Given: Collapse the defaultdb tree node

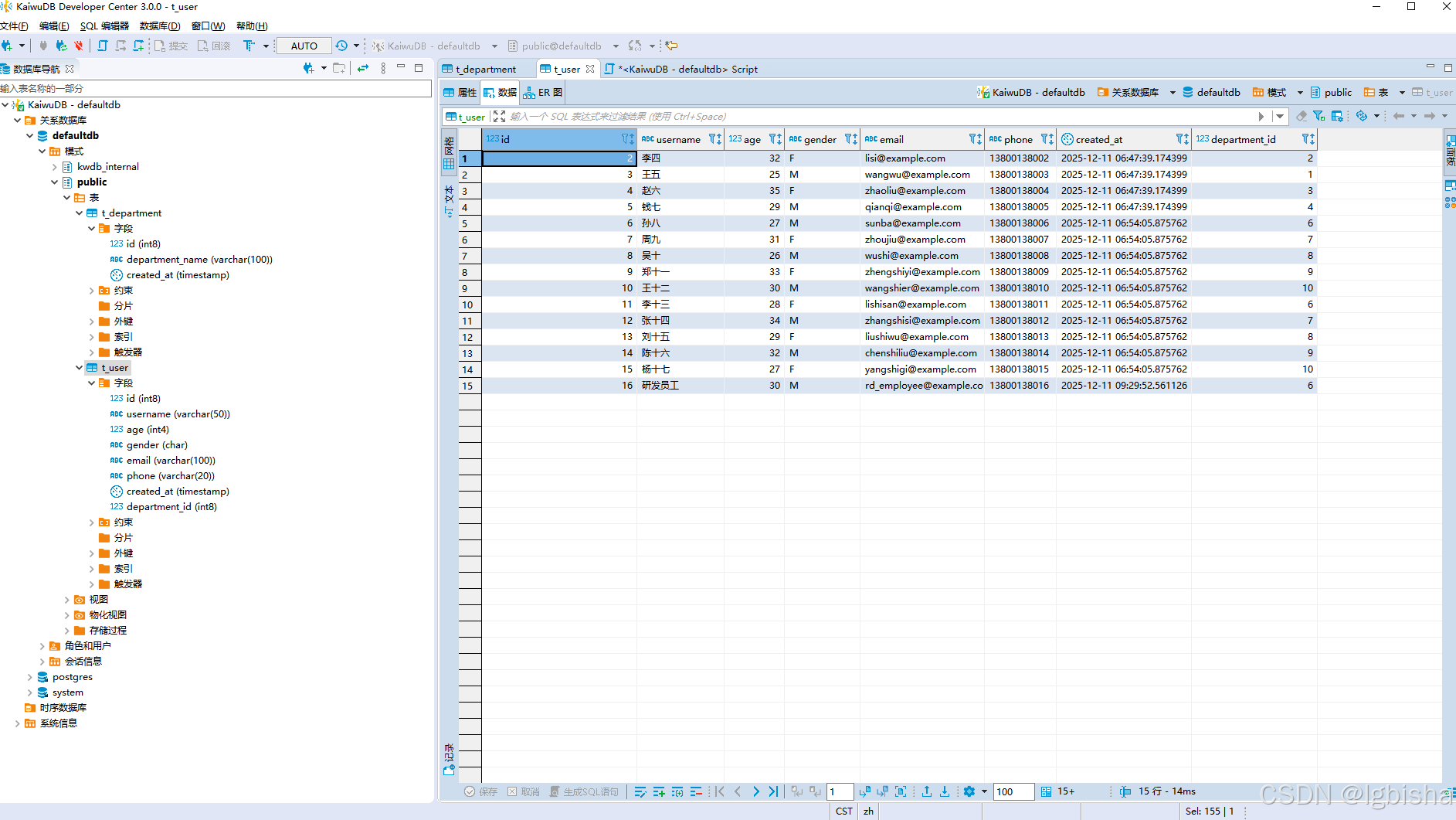Looking at the screenshot, I should click(30, 136).
